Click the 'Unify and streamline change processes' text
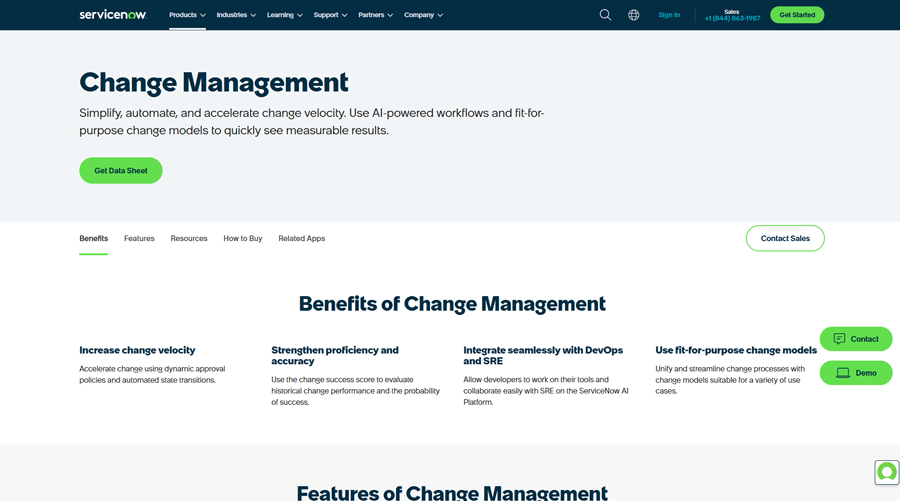The height and width of the screenshot is (501, 900). [x=730, y=380]
